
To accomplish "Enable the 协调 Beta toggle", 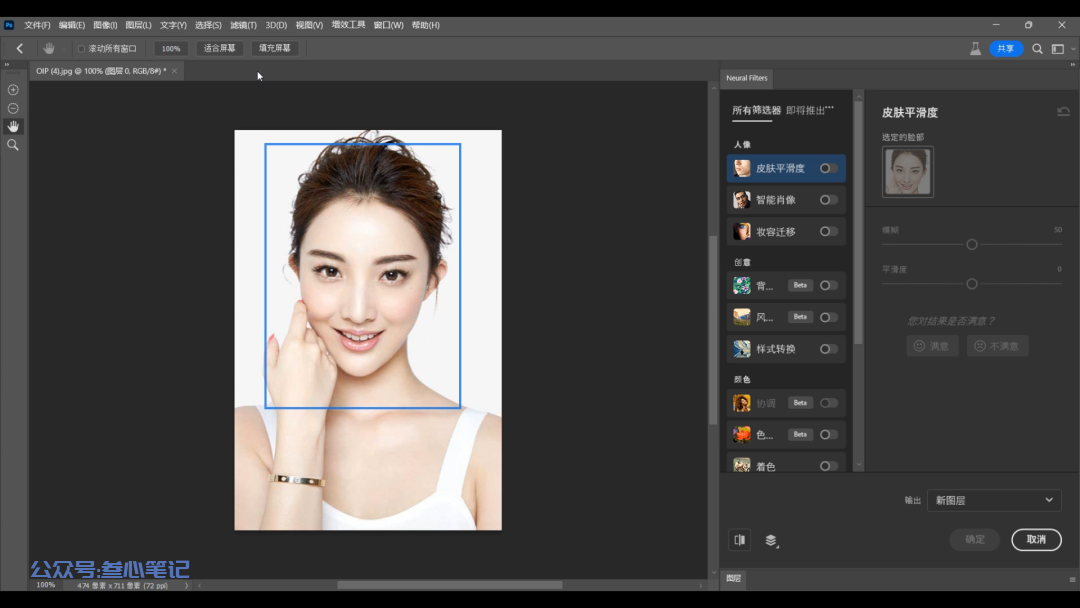I will tap(829, 403).
